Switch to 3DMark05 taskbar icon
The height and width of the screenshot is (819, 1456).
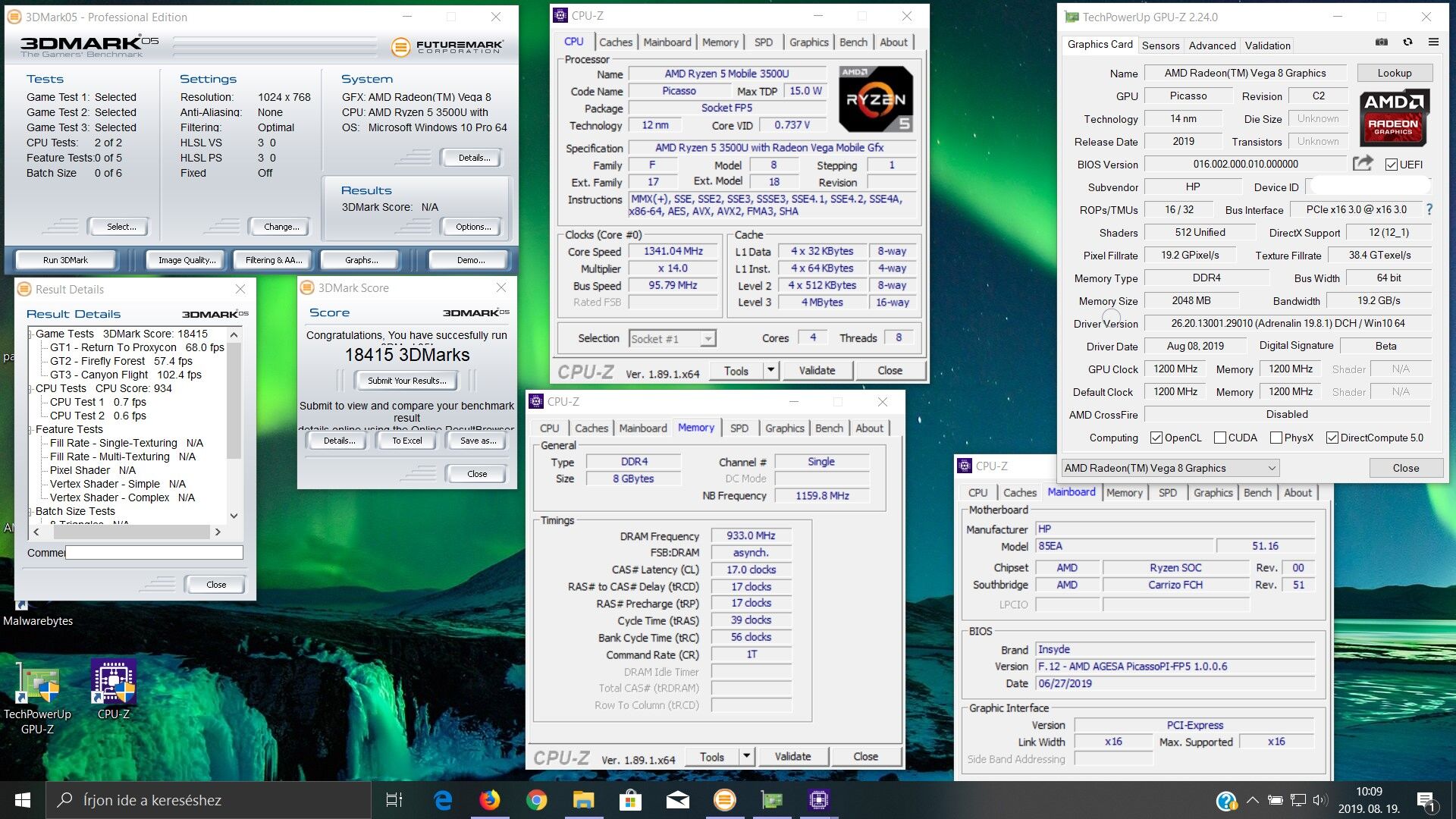pyautogui.click(x=724, y=800)
